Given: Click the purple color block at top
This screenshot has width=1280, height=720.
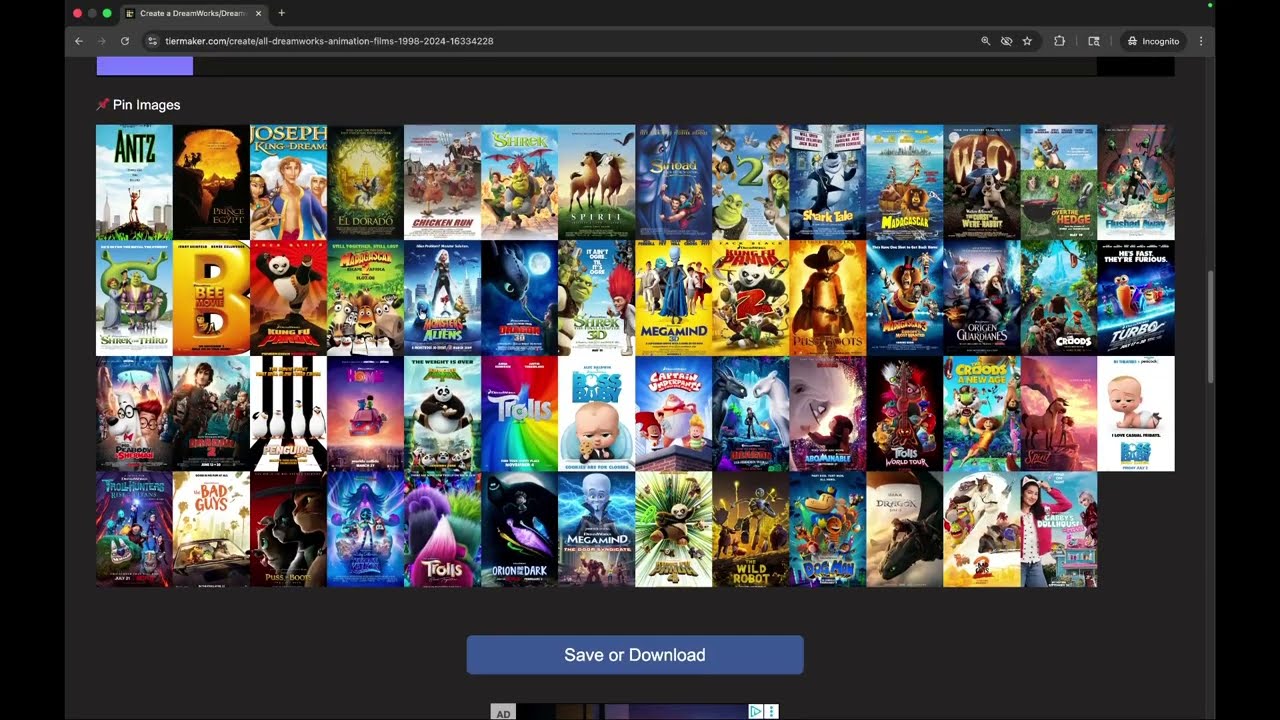Looking at the screenshot, I should pyautogui.click(x=145, y=66).
